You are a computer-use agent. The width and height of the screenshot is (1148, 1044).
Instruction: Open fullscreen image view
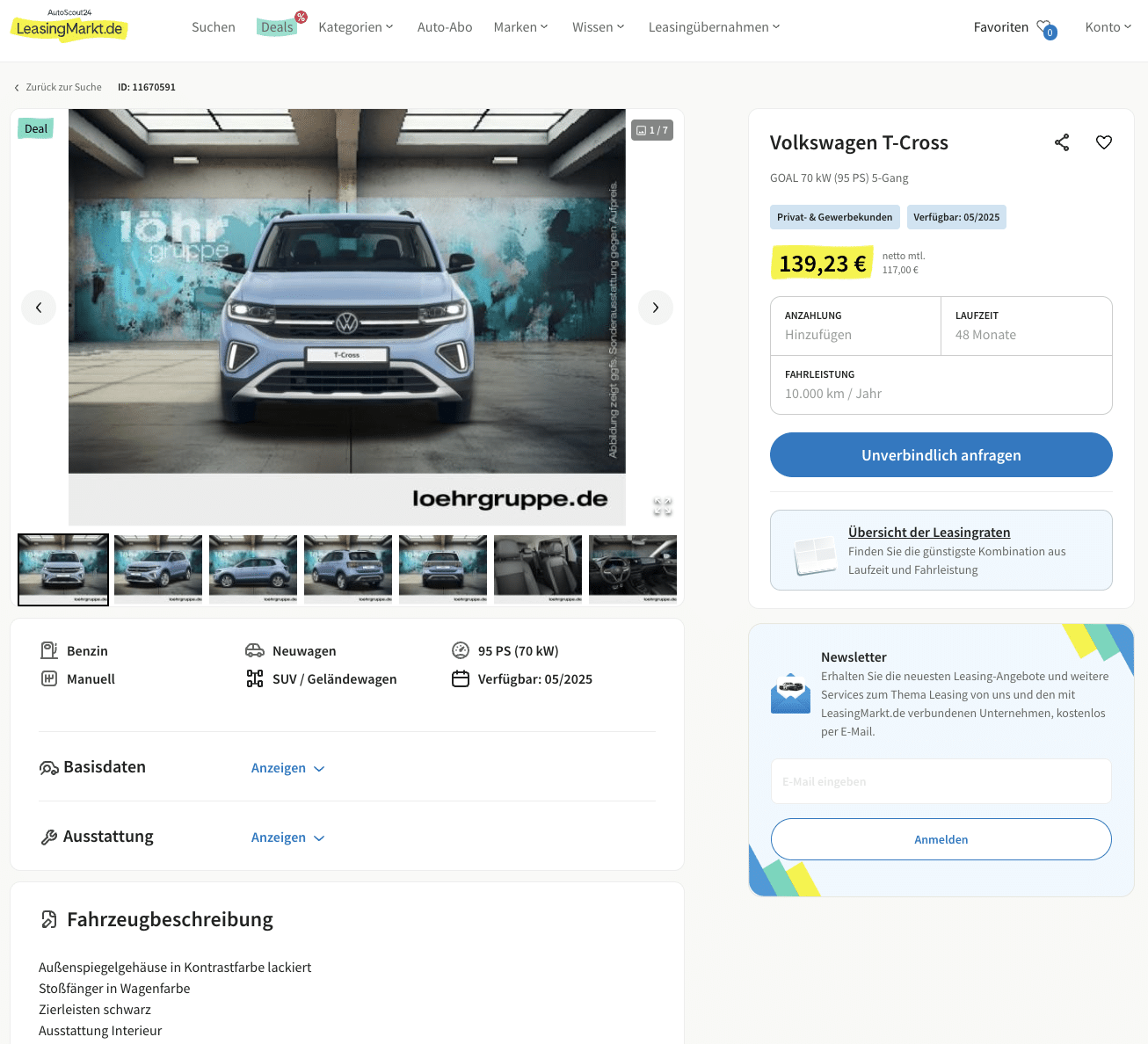click(x=663, y=506)
